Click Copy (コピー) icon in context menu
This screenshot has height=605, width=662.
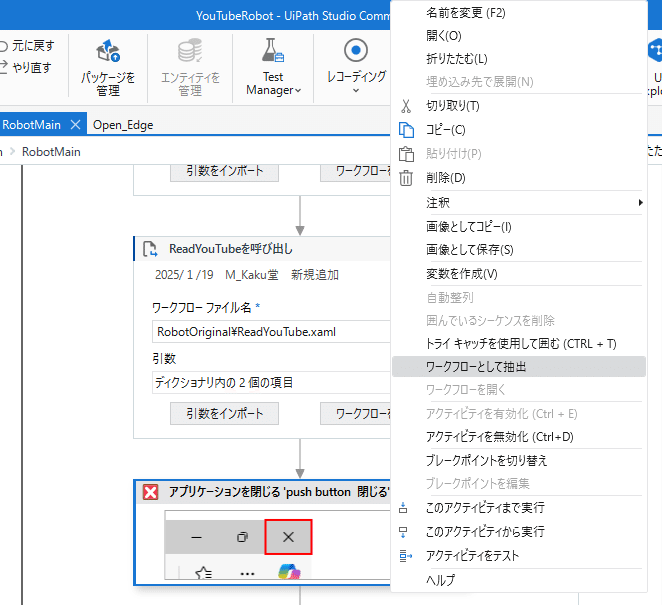pos(406,130)
